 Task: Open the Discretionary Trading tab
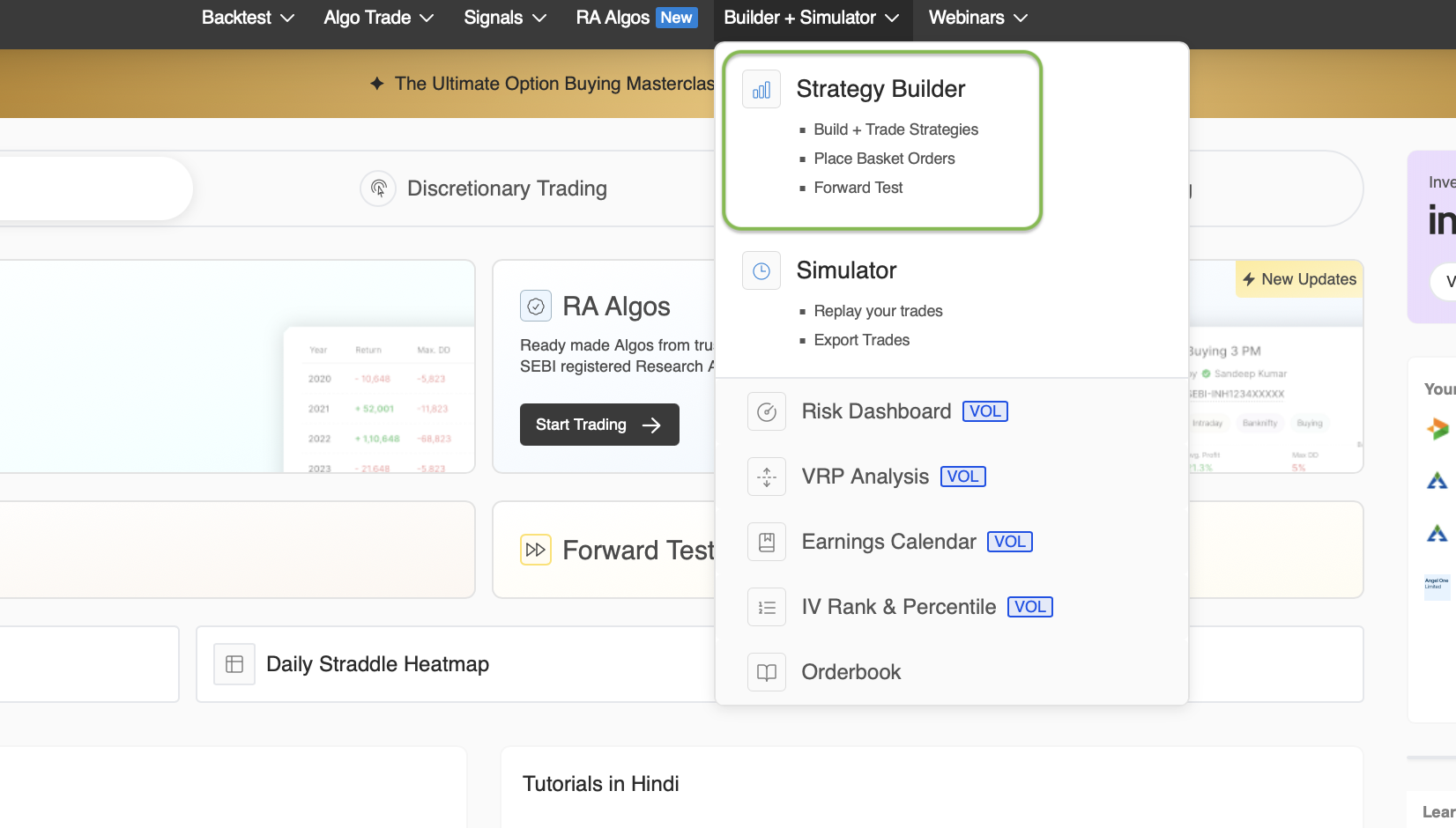pos(507,189)
